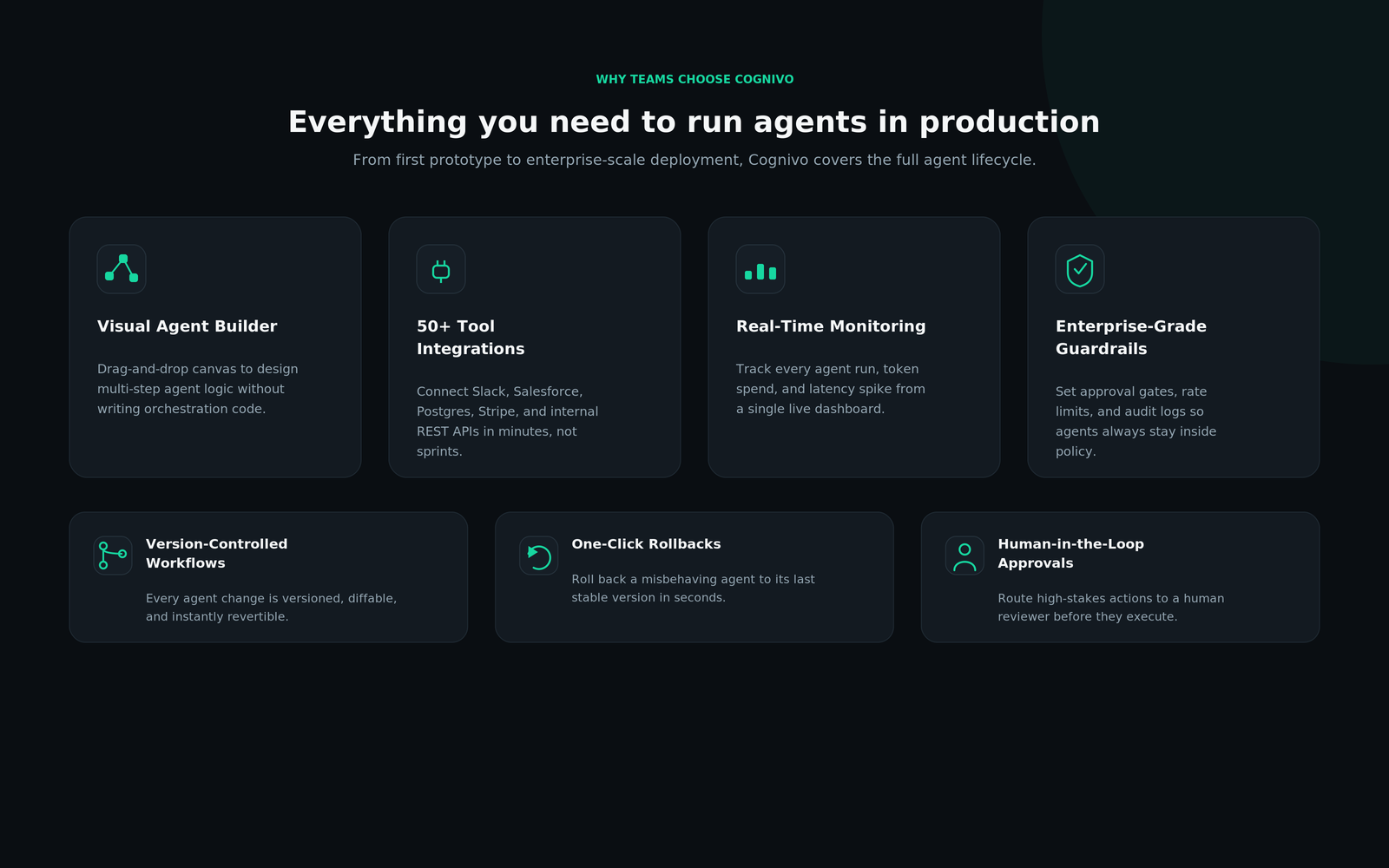This screenshot has width=1389, height=868.
Task: Click the 'WHY TEAMS CHOOSE COGNIVO' label
Action: point(694,79)
